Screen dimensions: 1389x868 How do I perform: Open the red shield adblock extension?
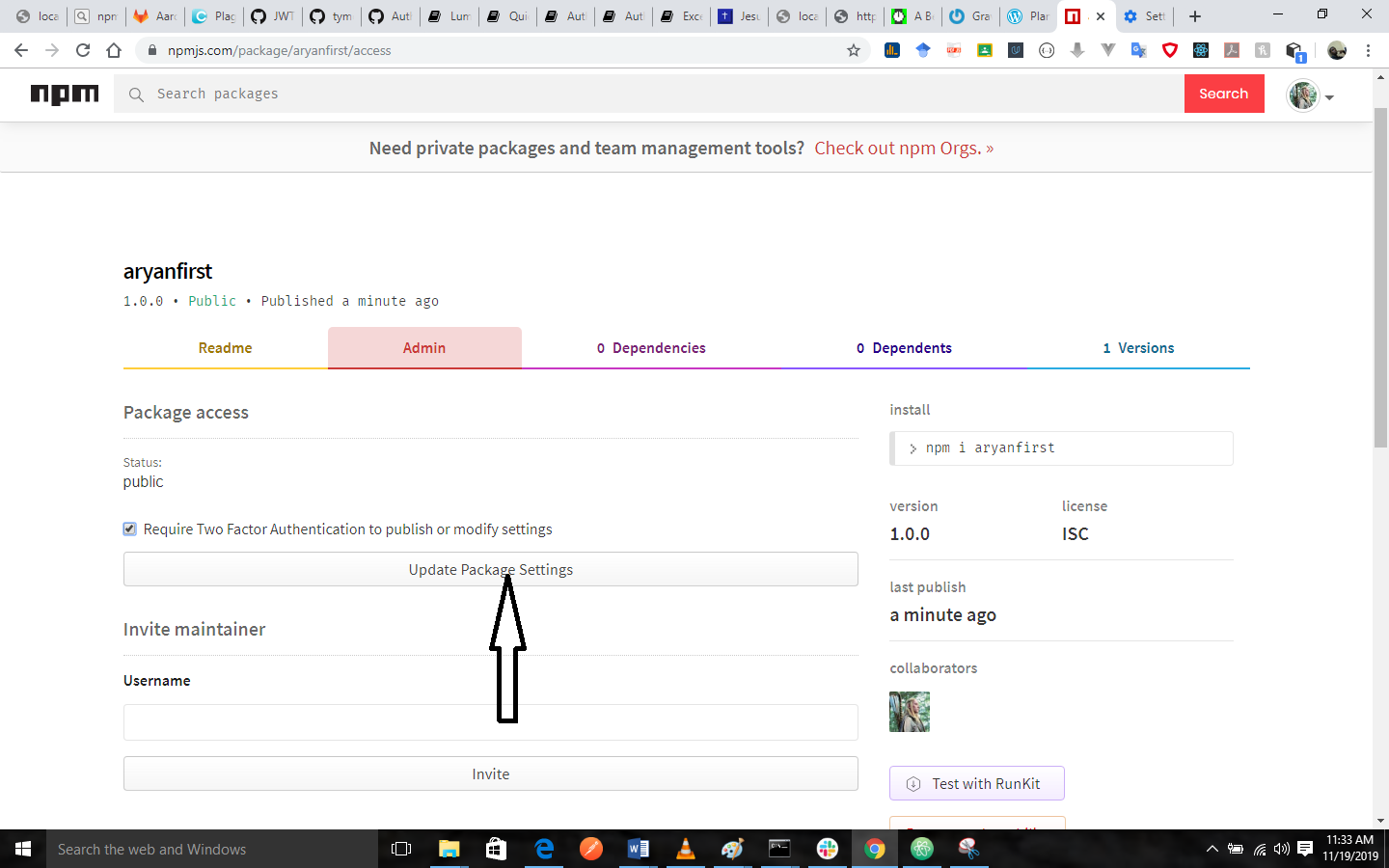click(x=1170, y=50)
